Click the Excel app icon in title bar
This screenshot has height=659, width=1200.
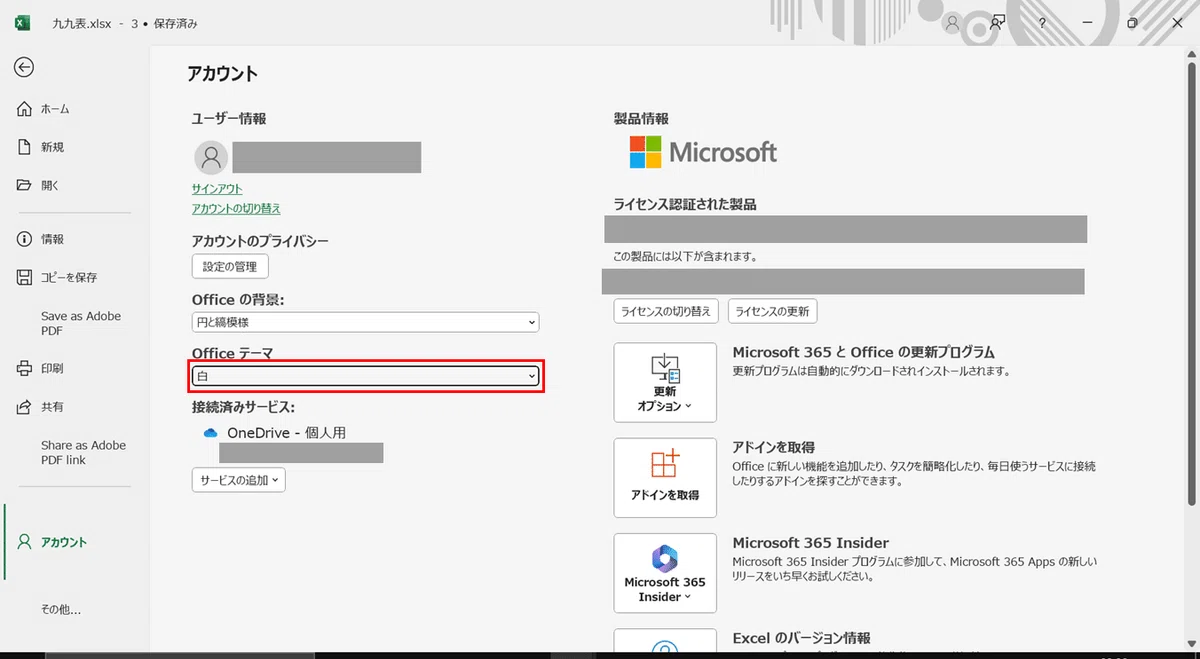(x=22, y=22)
